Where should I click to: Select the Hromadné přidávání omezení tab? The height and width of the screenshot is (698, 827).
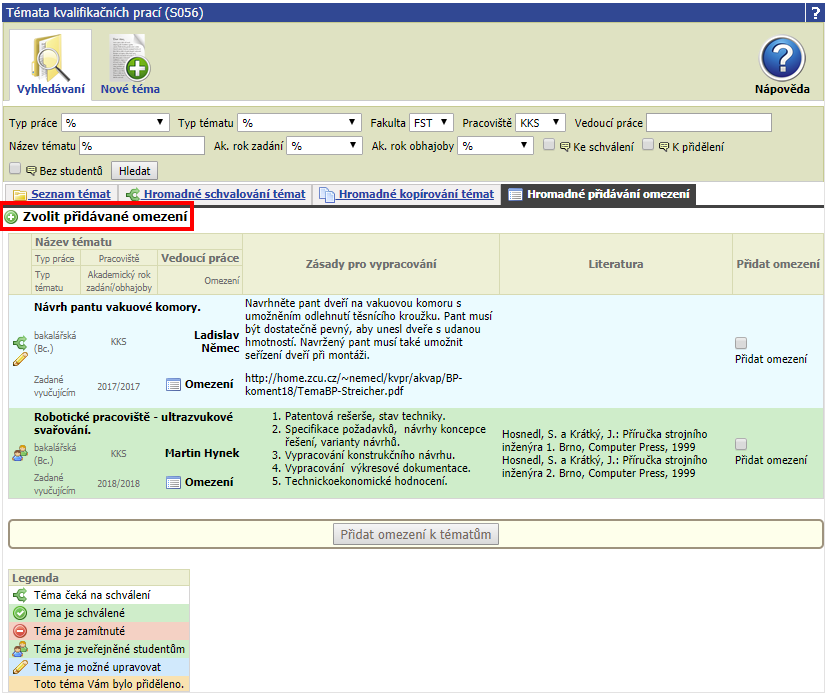[x=599, y=195]
